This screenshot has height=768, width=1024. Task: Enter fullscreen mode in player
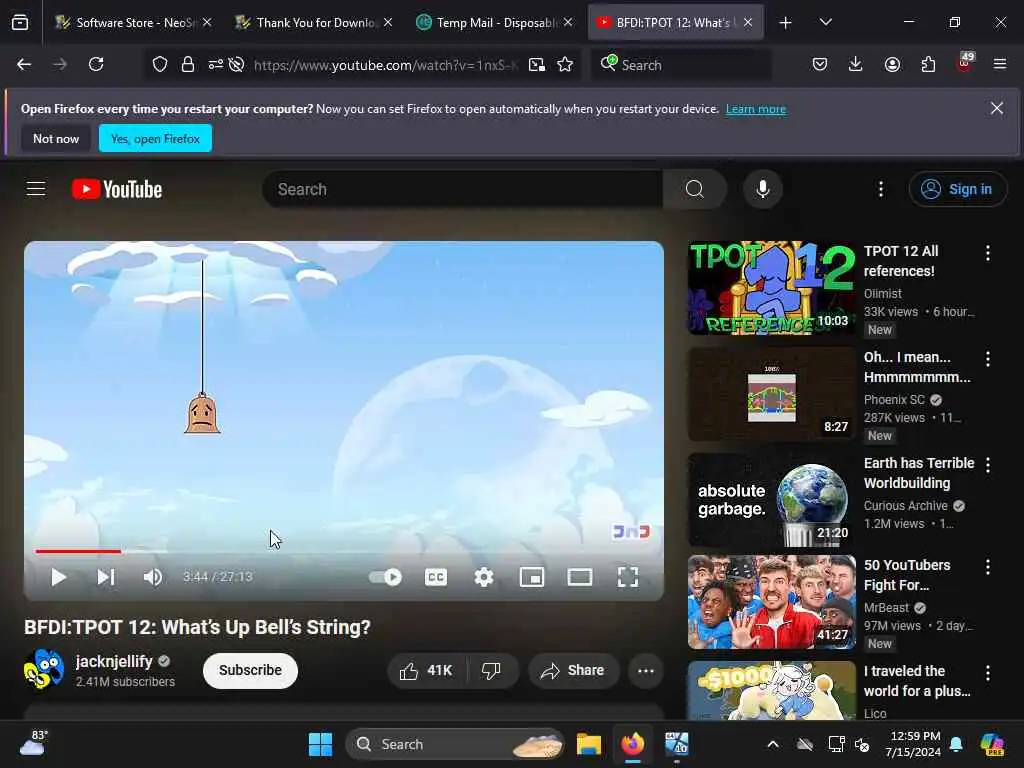pos(628,577)
